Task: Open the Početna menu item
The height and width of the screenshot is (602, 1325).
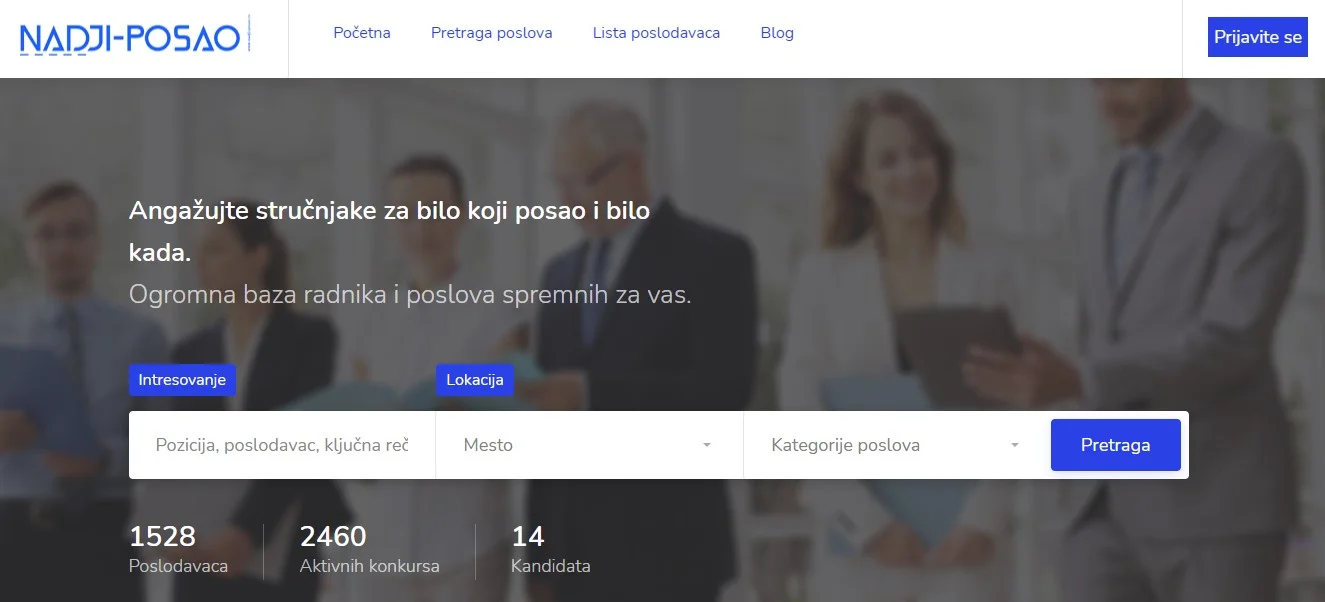Action: coord(362,33)
